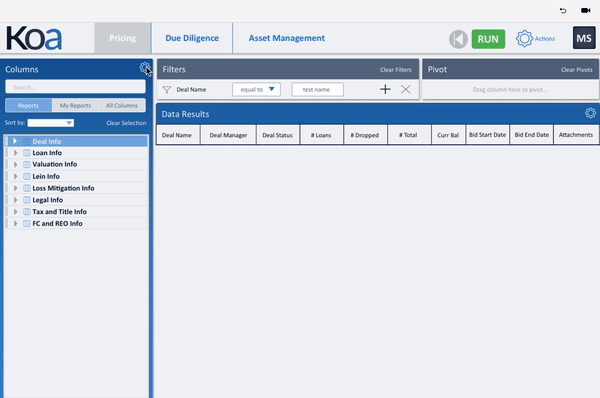Click the Loss Mitigation Info table icon

click(27, 188)
